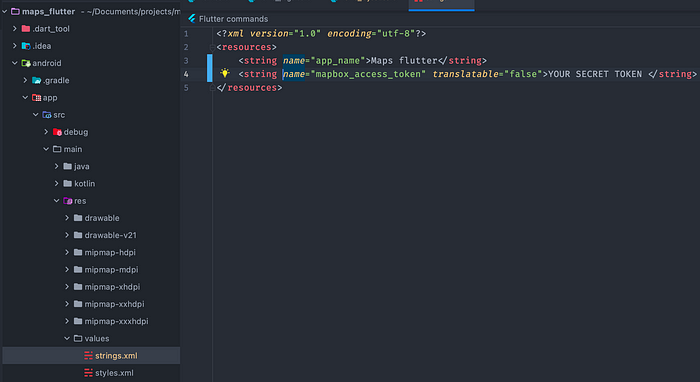
Task: Expand the debug folder
Action: 46,132
